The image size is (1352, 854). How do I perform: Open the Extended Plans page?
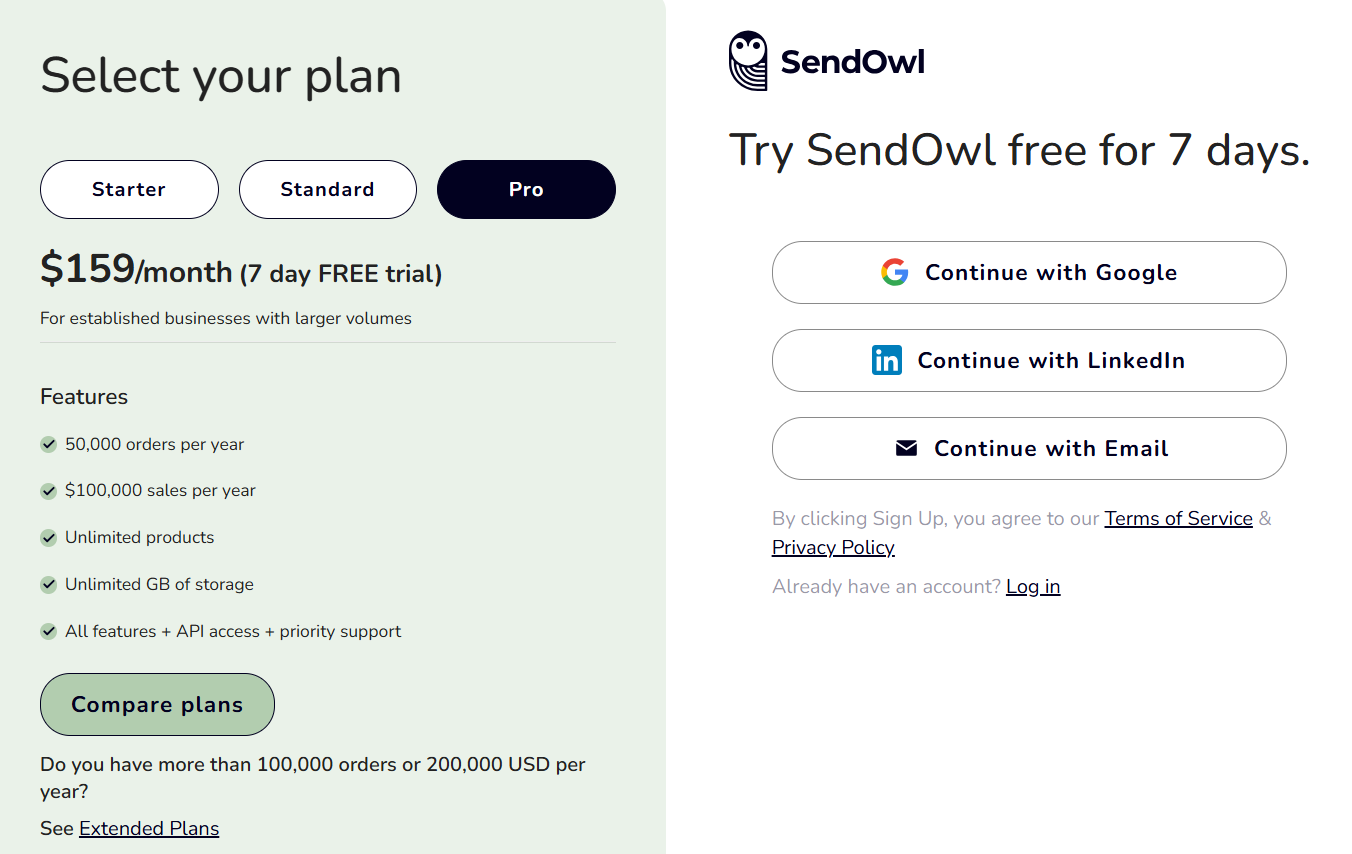coord(148,828)
